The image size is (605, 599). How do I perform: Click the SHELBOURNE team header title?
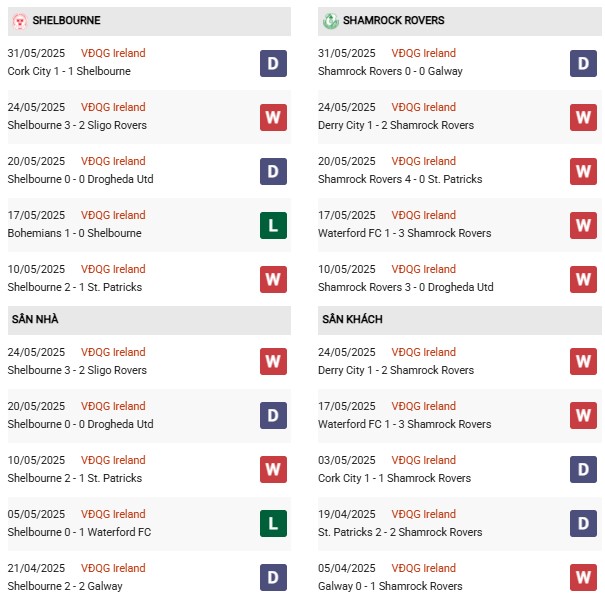[66, 20]
